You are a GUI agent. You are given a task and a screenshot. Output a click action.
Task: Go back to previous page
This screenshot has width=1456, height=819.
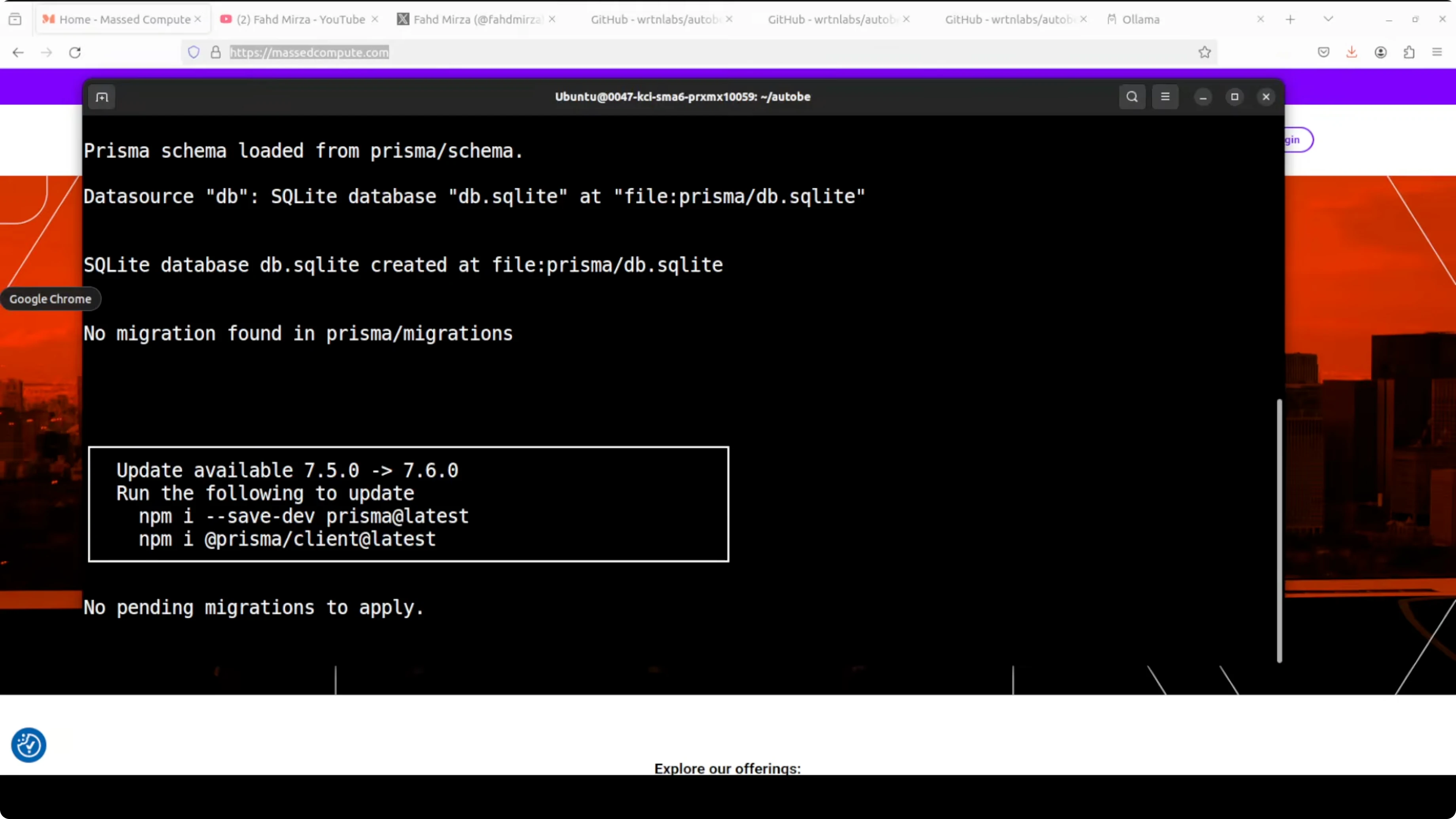tap(18, 53)
